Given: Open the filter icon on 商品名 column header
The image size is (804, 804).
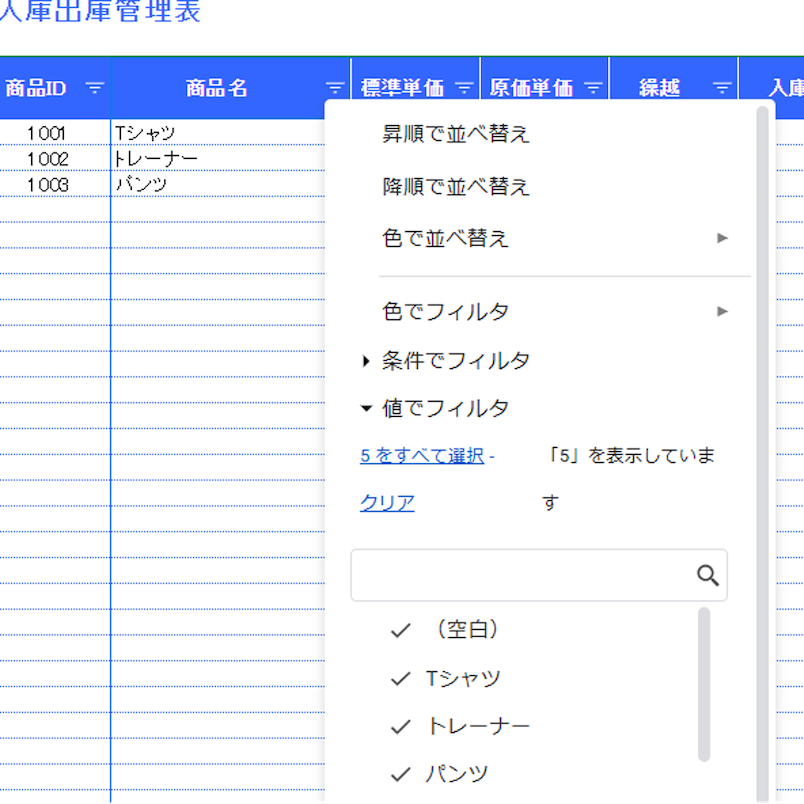Looking at the screenshot, I should (333, 88).
